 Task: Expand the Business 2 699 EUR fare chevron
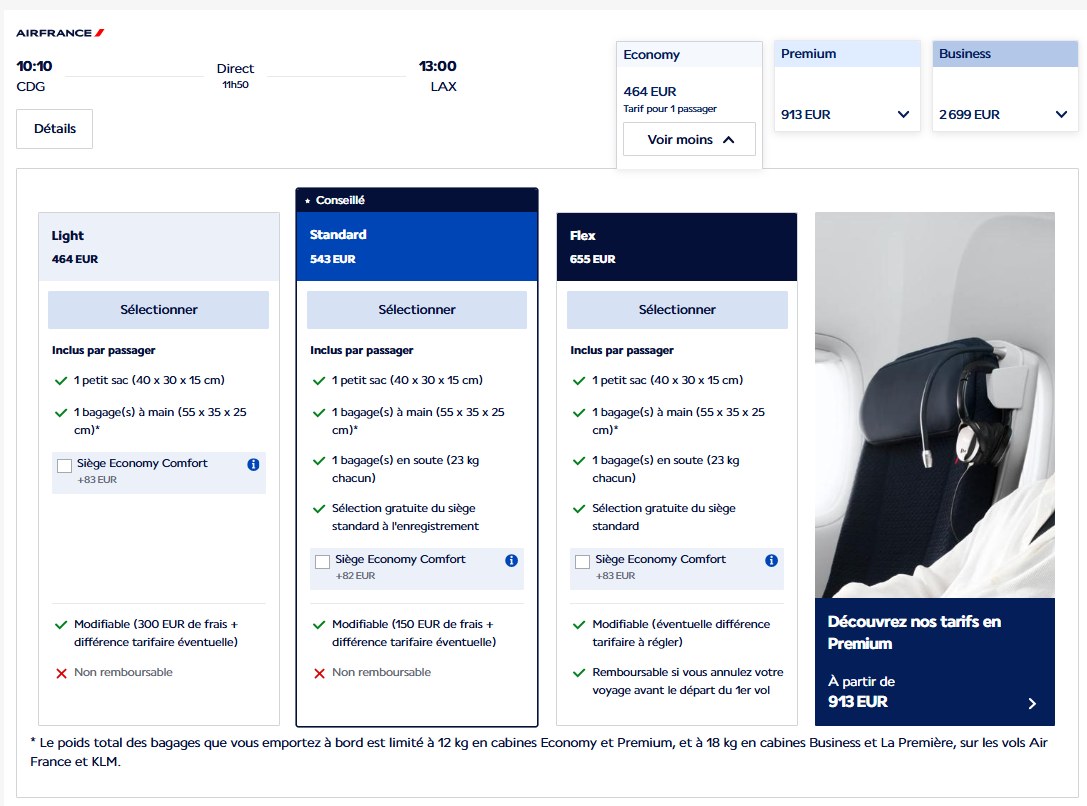1061,114
